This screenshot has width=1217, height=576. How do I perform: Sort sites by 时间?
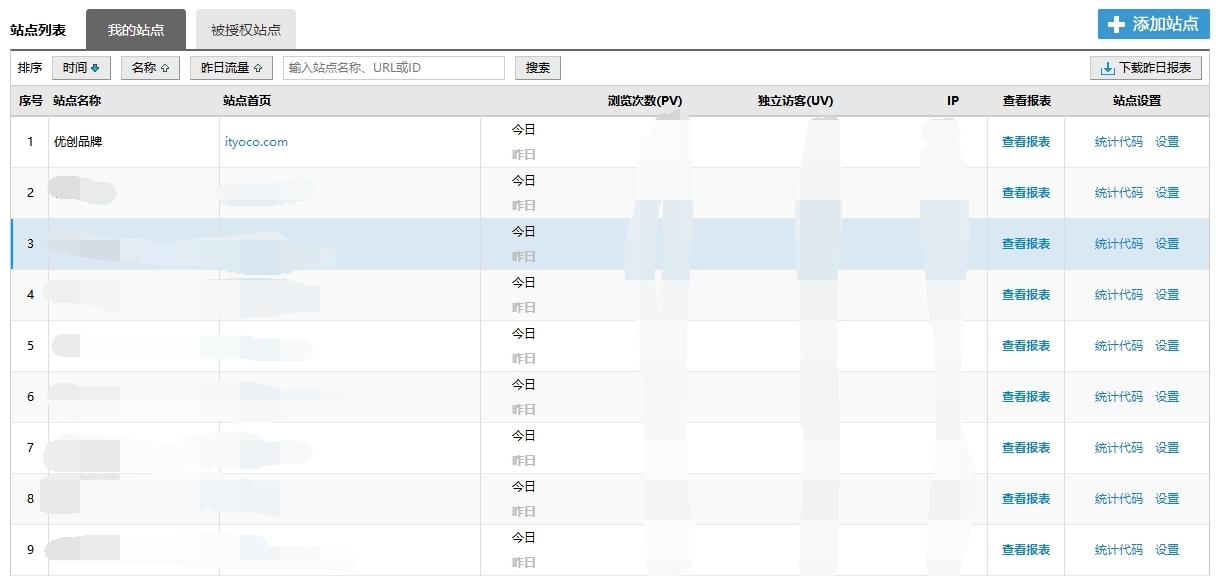81,68
